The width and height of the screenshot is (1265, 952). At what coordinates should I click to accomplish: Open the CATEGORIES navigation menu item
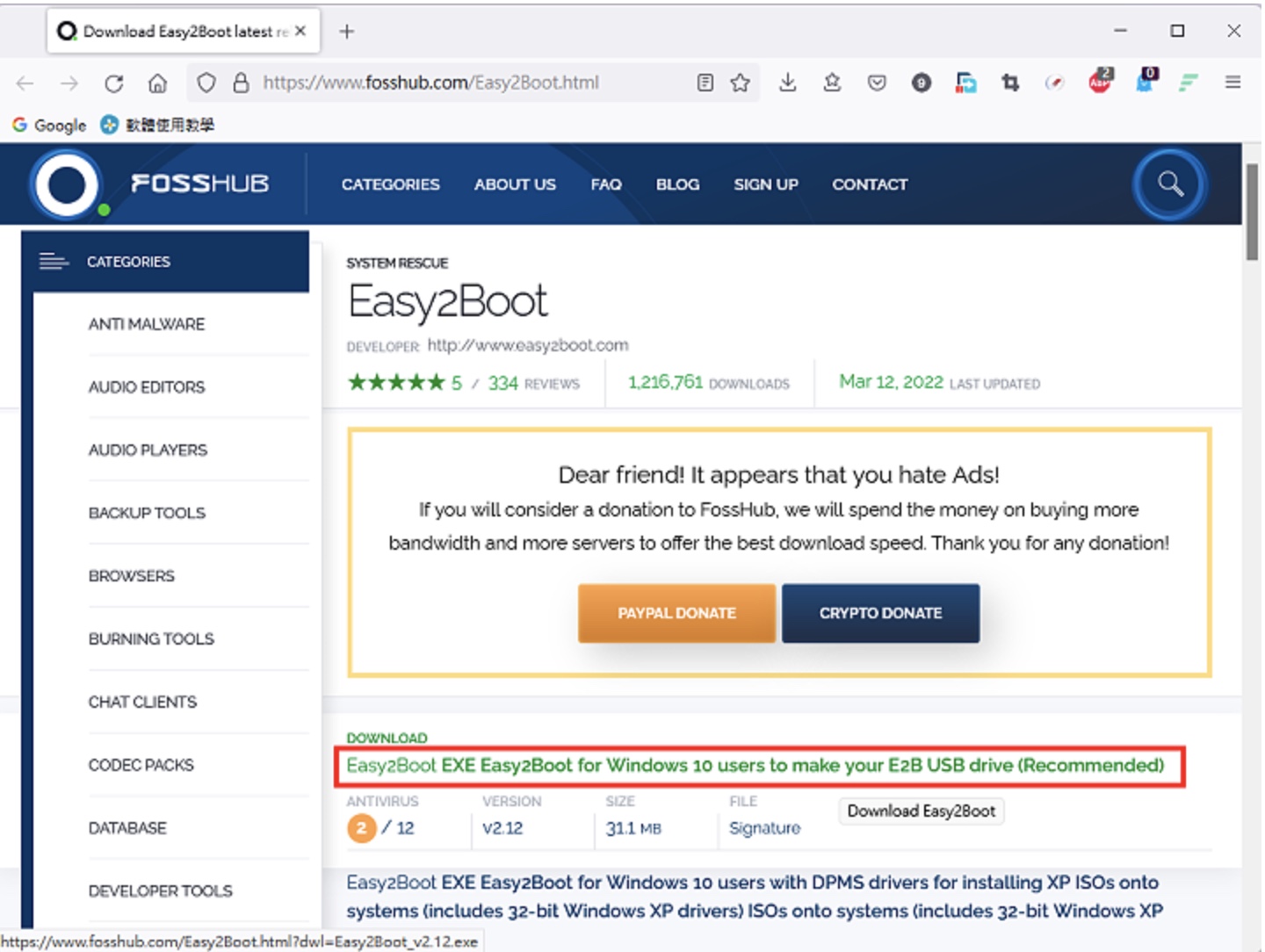(391, 184)
